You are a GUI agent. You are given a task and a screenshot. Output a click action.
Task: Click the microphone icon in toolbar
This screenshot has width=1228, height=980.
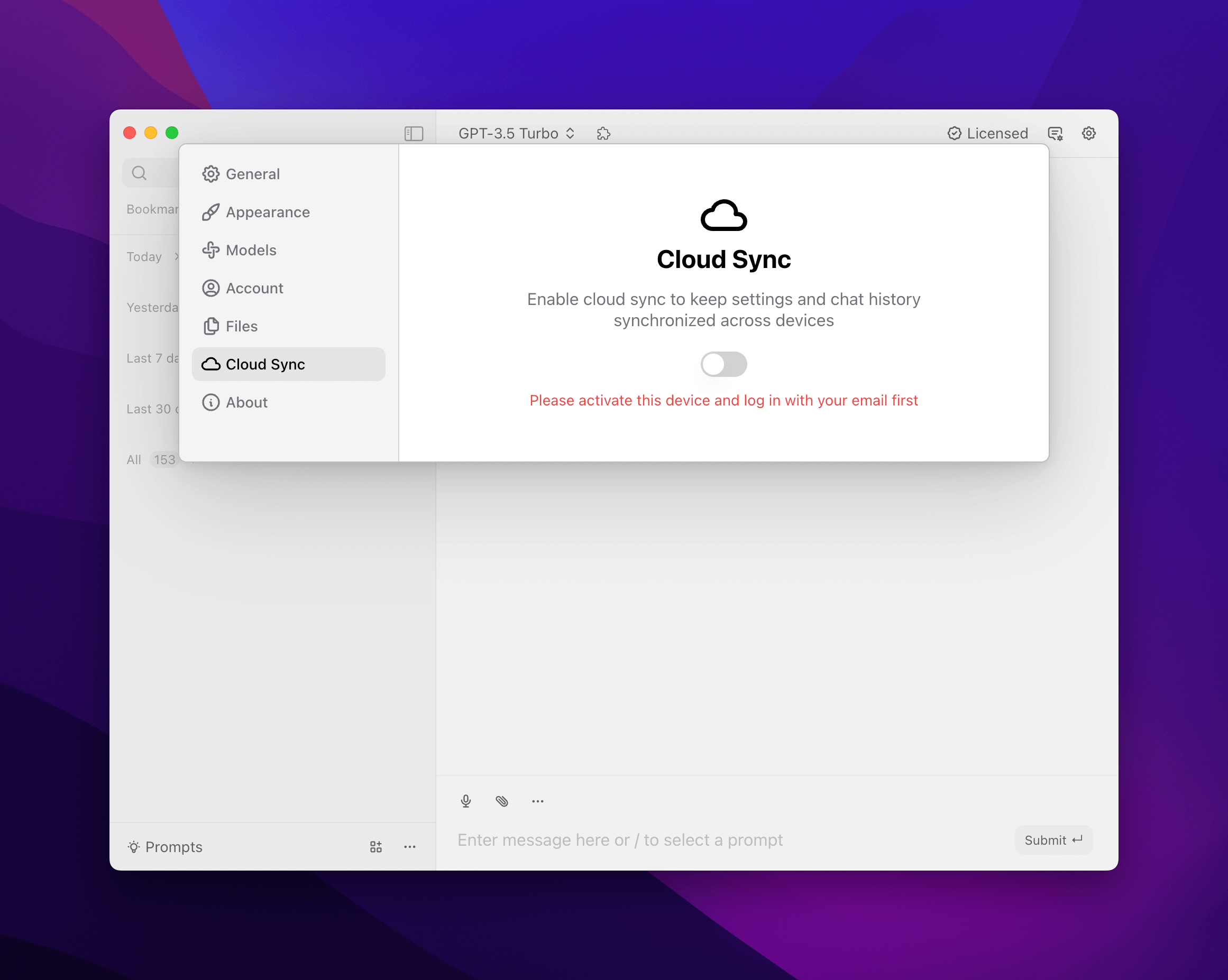pos(464,801)
